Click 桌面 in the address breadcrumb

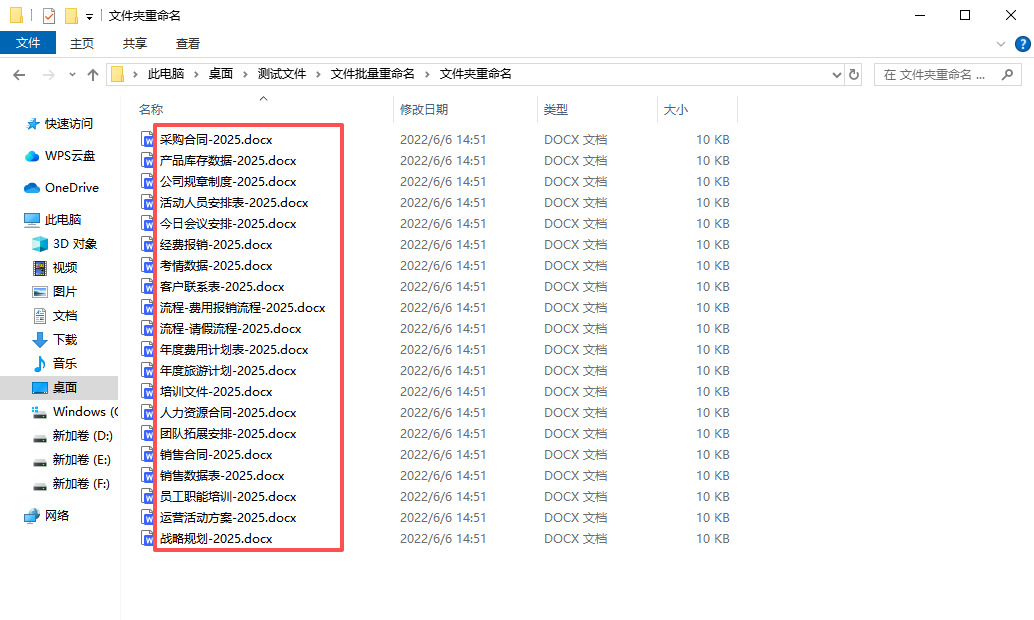tap(221, 74)
